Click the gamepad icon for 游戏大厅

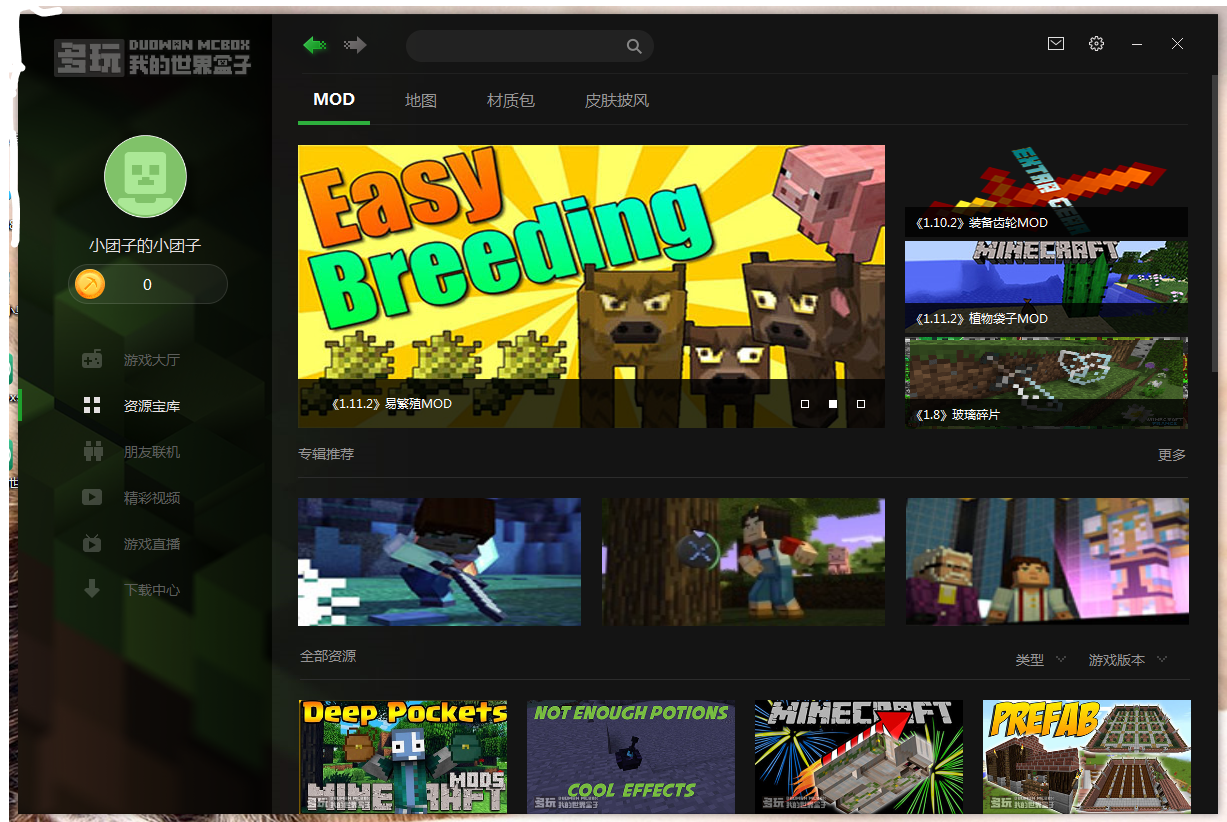92,359
